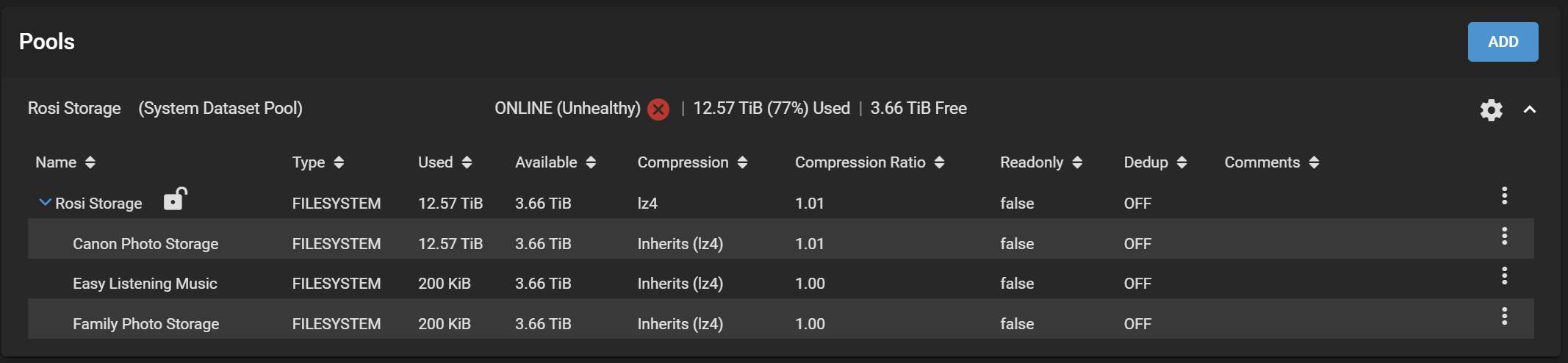1568x363 pixels.
Task: Open three-dot menu for Canon Photo Storage
Action: [1504, 236]
